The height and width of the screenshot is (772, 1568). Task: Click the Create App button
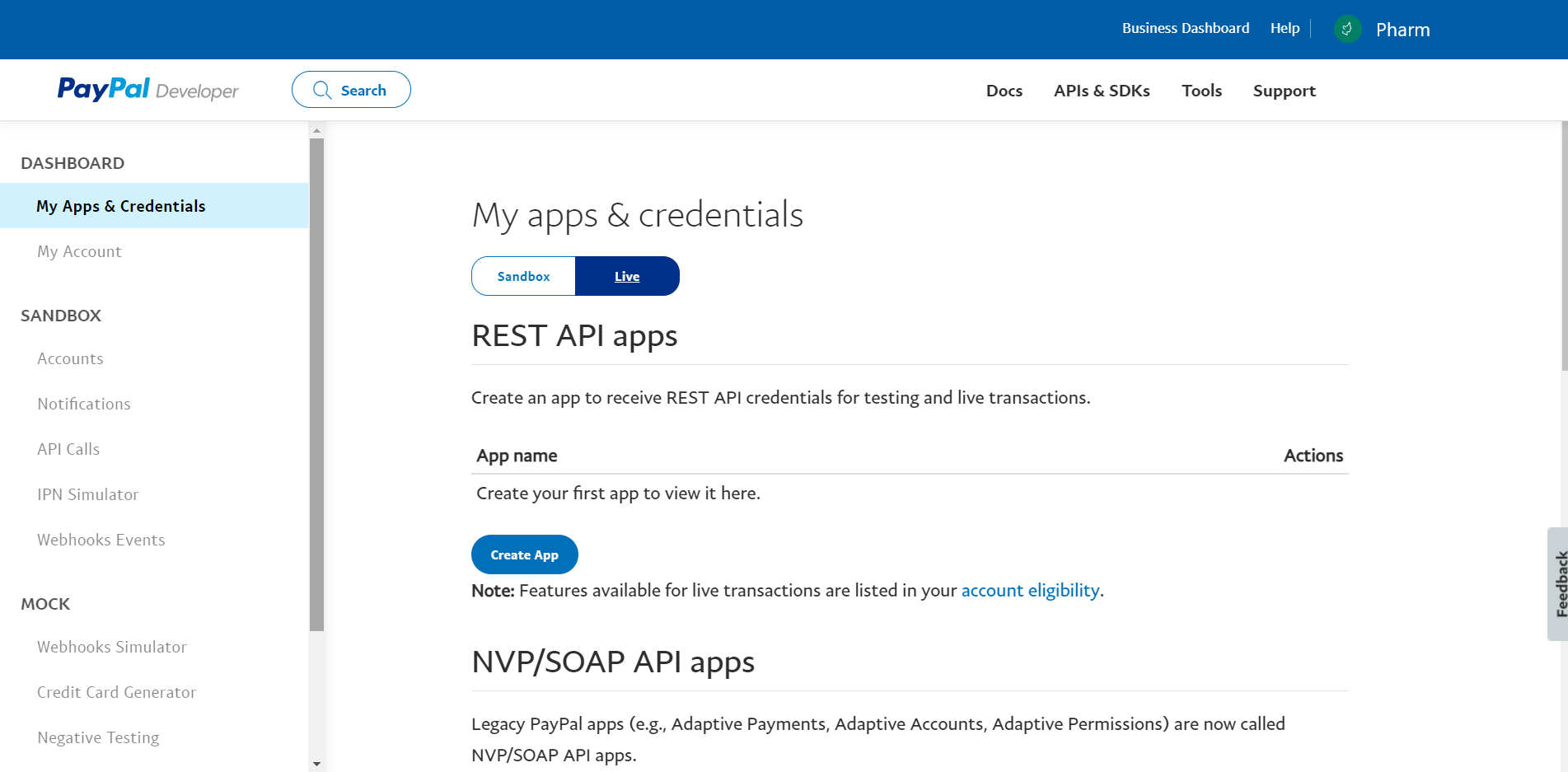pyautogui.click(x=525, y=554)
